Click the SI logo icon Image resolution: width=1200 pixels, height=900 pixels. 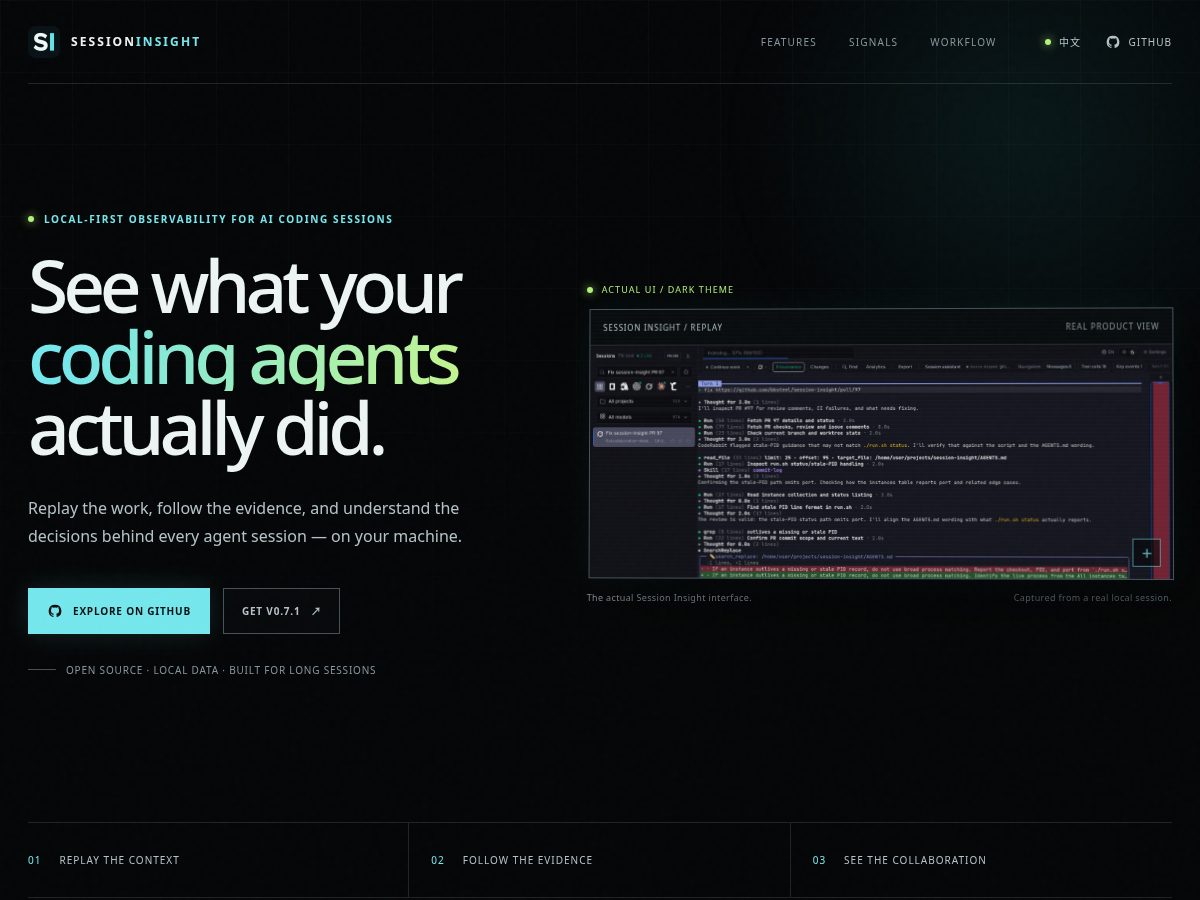tap(43, 42)
